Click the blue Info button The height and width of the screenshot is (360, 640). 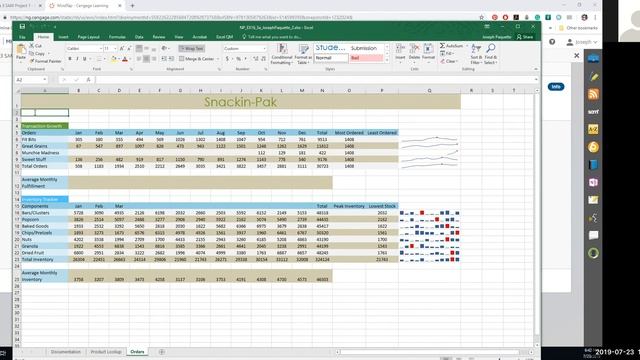point(556,87)
